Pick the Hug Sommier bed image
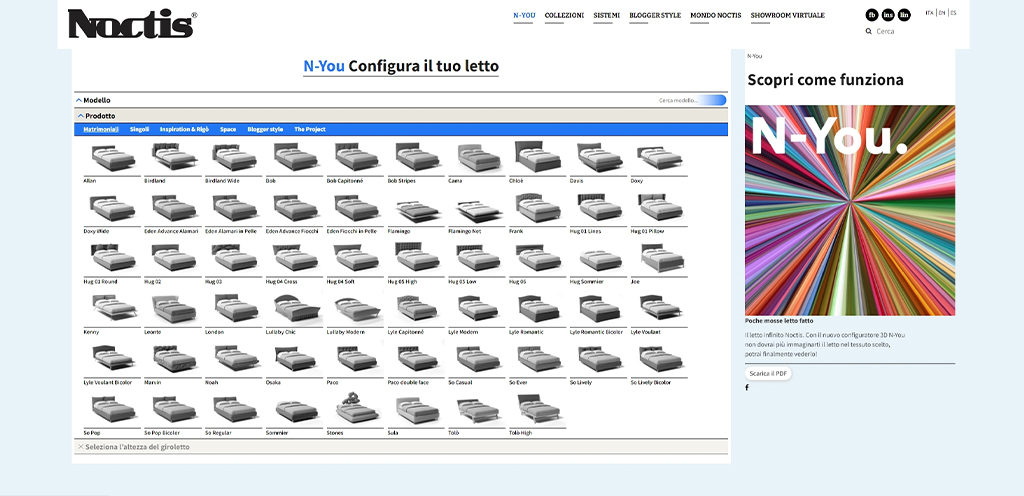The image size is (1024, 496). pos(598,259)
